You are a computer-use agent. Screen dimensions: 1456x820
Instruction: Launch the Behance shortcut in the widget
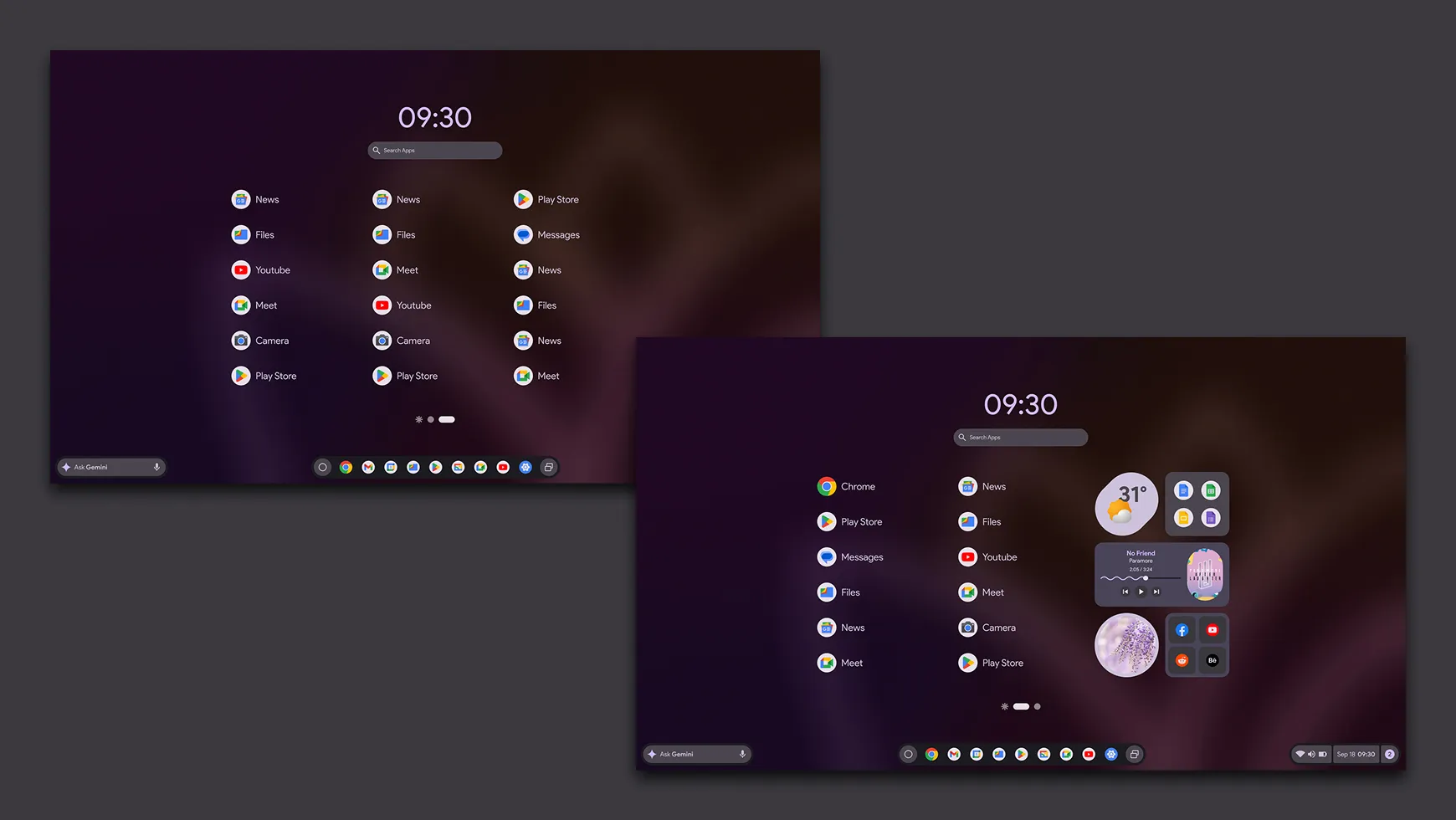tap(1212, 660)
